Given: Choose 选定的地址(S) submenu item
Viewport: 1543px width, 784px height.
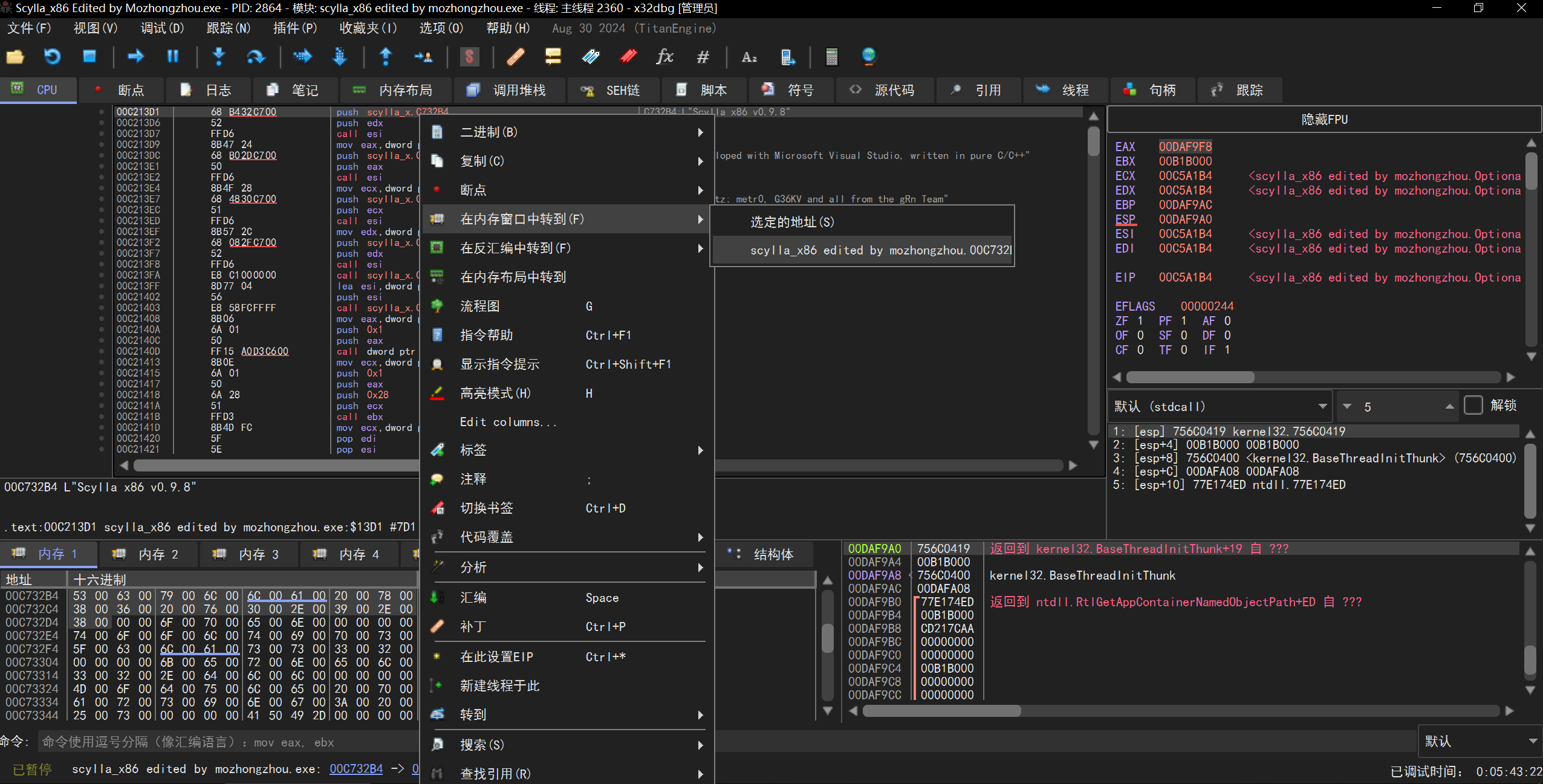Looking at the screenshot, I should [x=862, y=222].
